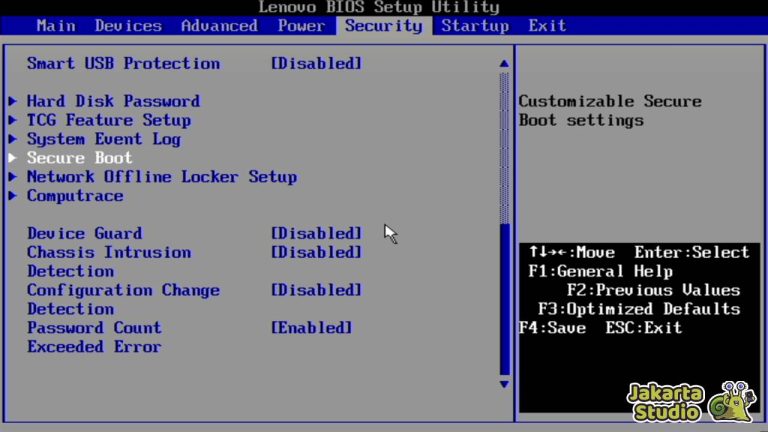
Task: Open Network Offline Locker Setup
Action: pos(162,177)
